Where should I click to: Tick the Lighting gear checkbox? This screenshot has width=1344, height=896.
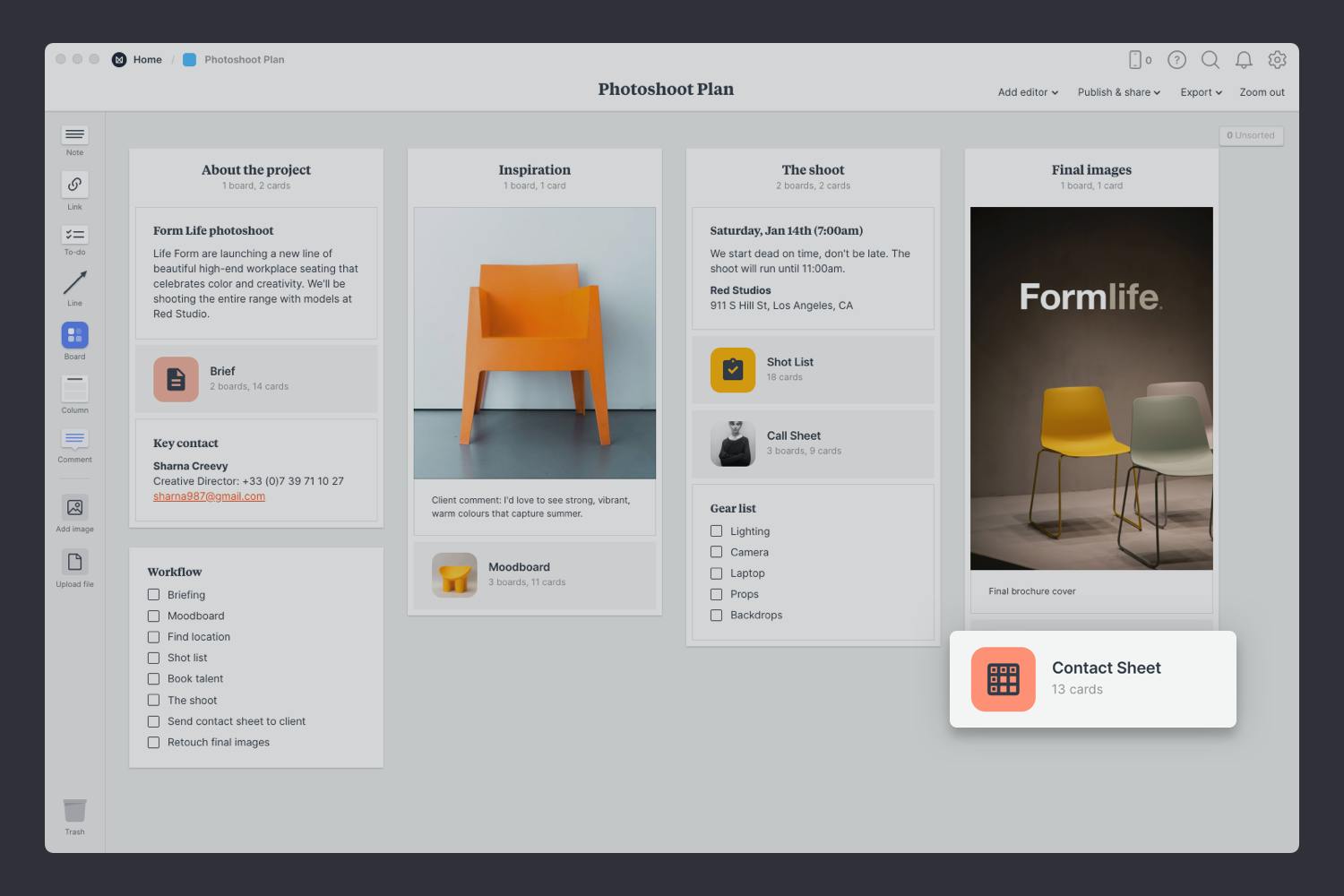point(716,531)
